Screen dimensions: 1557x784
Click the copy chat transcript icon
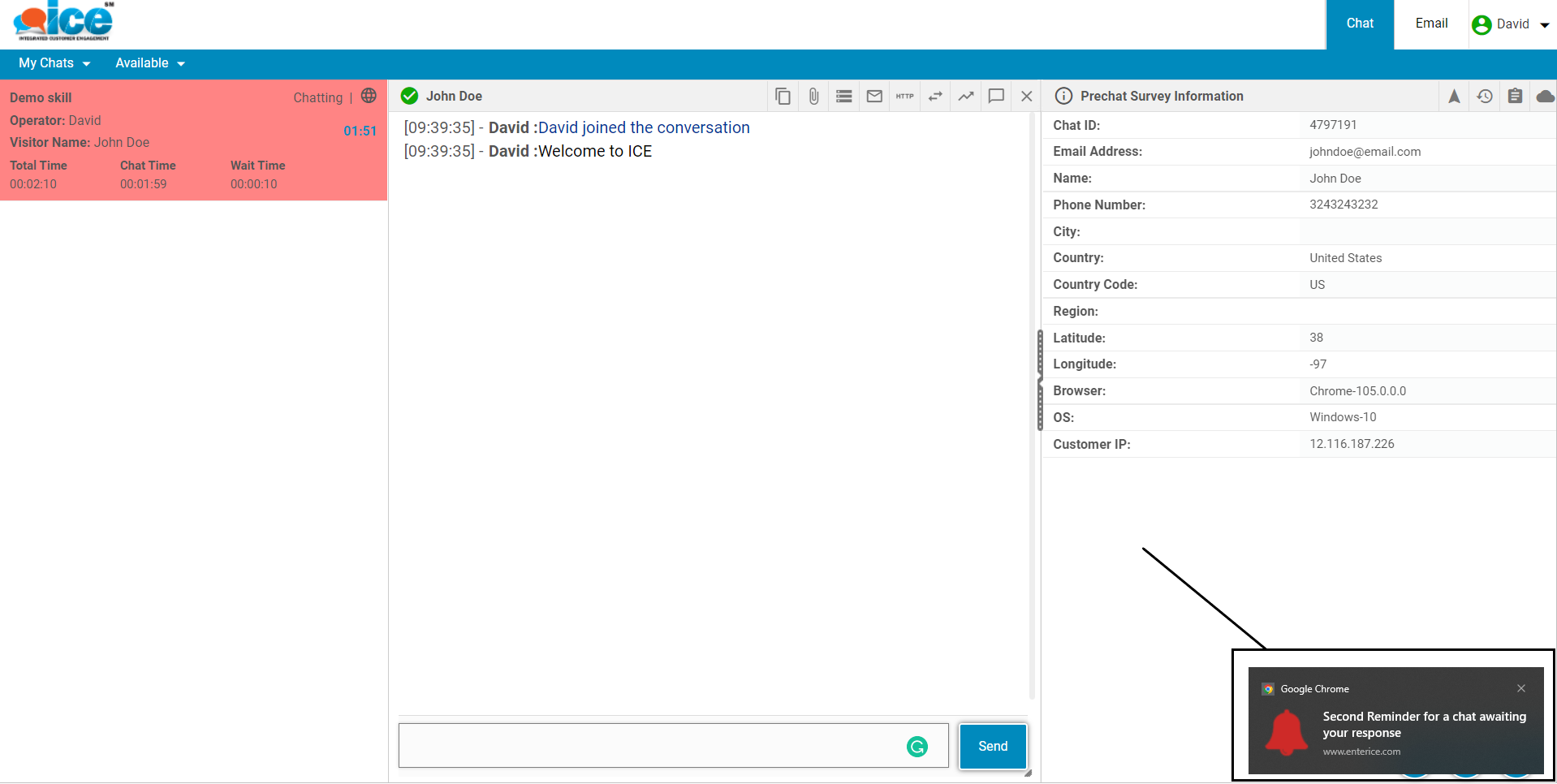[x=783, y=97]
